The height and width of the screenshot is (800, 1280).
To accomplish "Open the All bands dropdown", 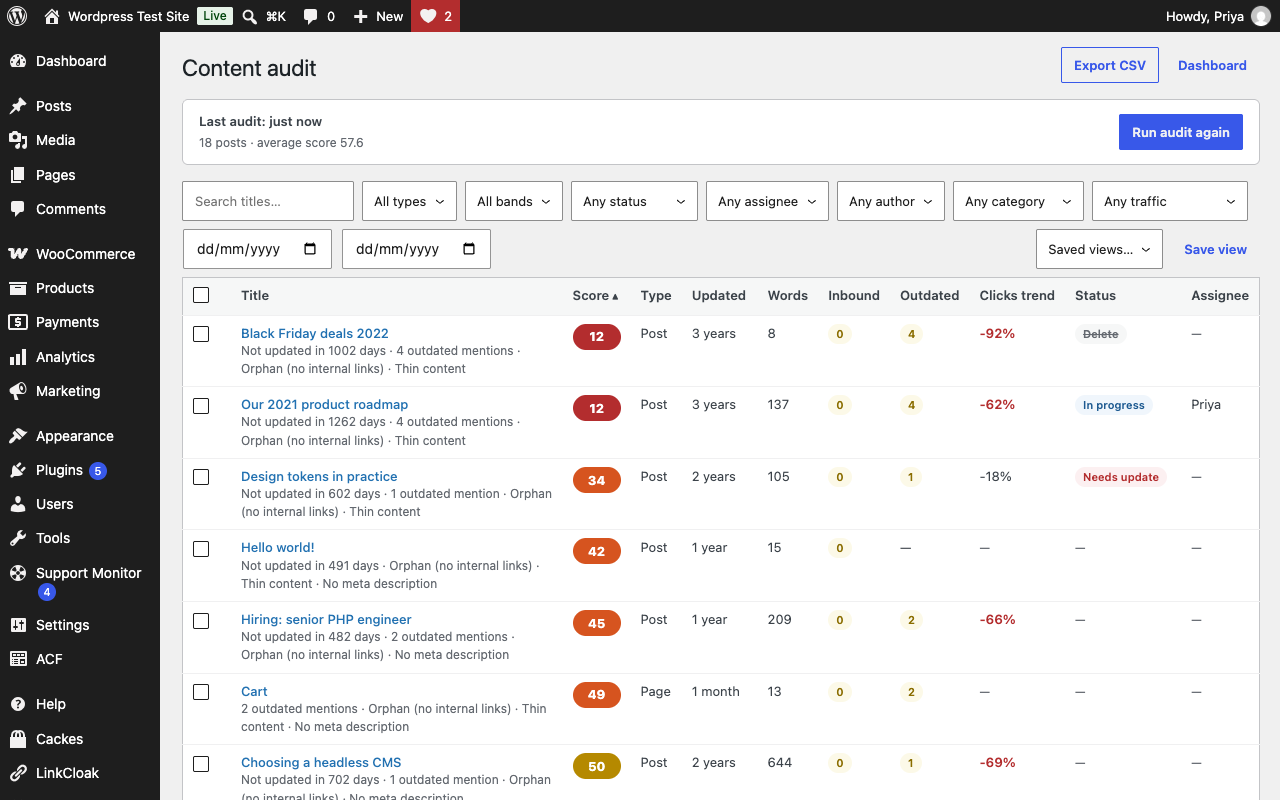I will pyautogui.click(x=514, y=201).
